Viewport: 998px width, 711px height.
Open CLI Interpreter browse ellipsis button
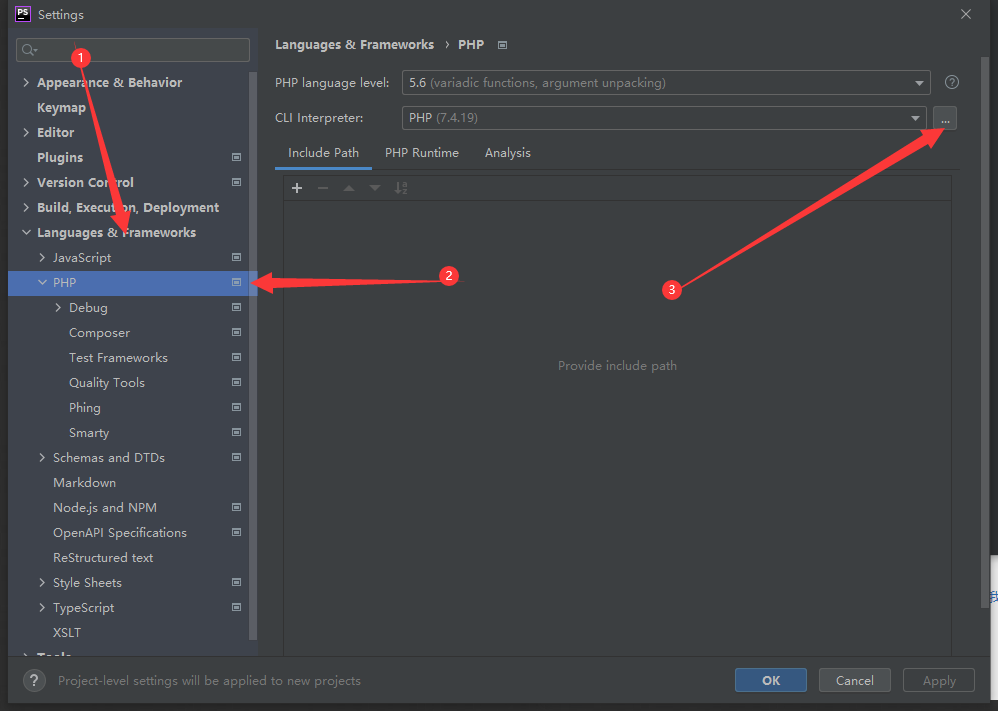(945, 118)
